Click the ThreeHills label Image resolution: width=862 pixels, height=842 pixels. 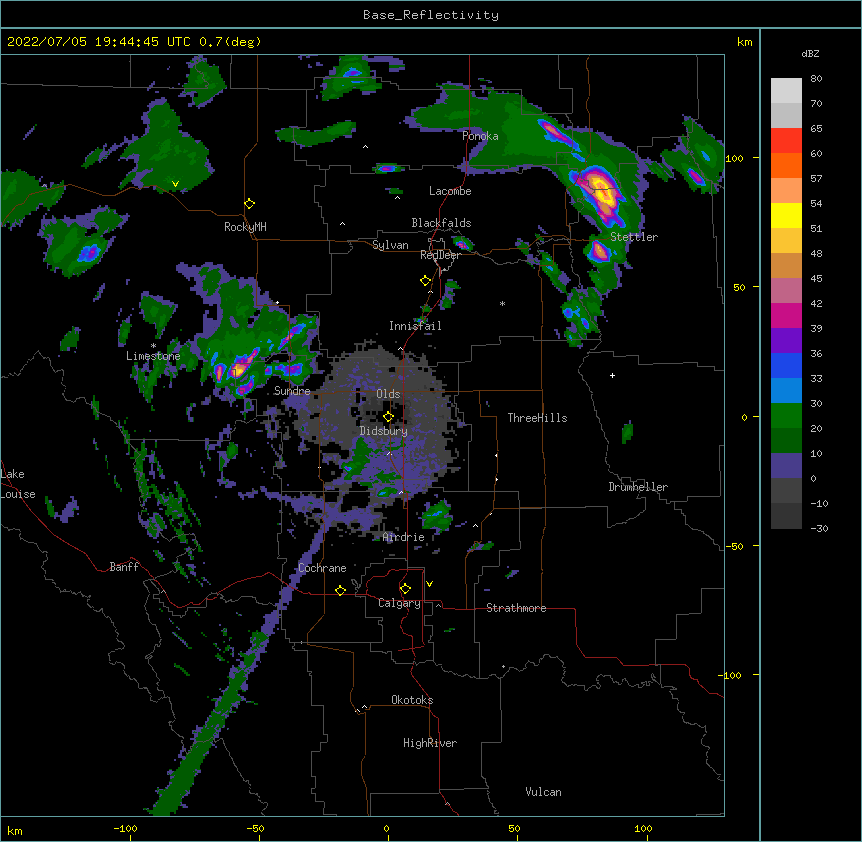pos(537,418)
